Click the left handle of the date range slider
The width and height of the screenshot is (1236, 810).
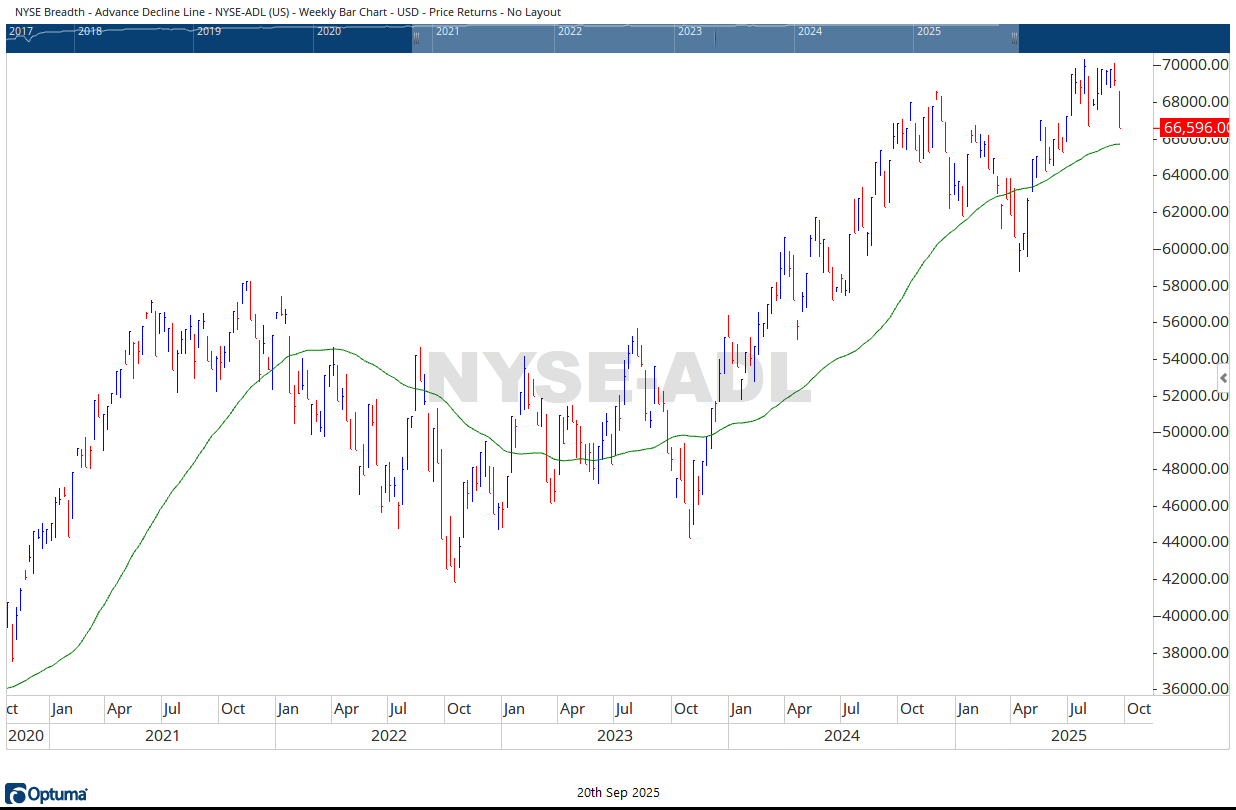[416, 38]
